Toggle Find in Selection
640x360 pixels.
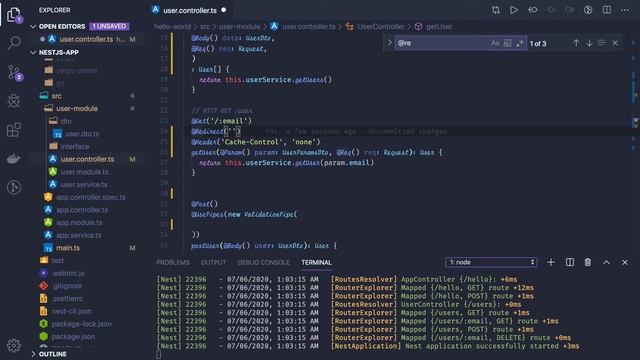point(602,43)
